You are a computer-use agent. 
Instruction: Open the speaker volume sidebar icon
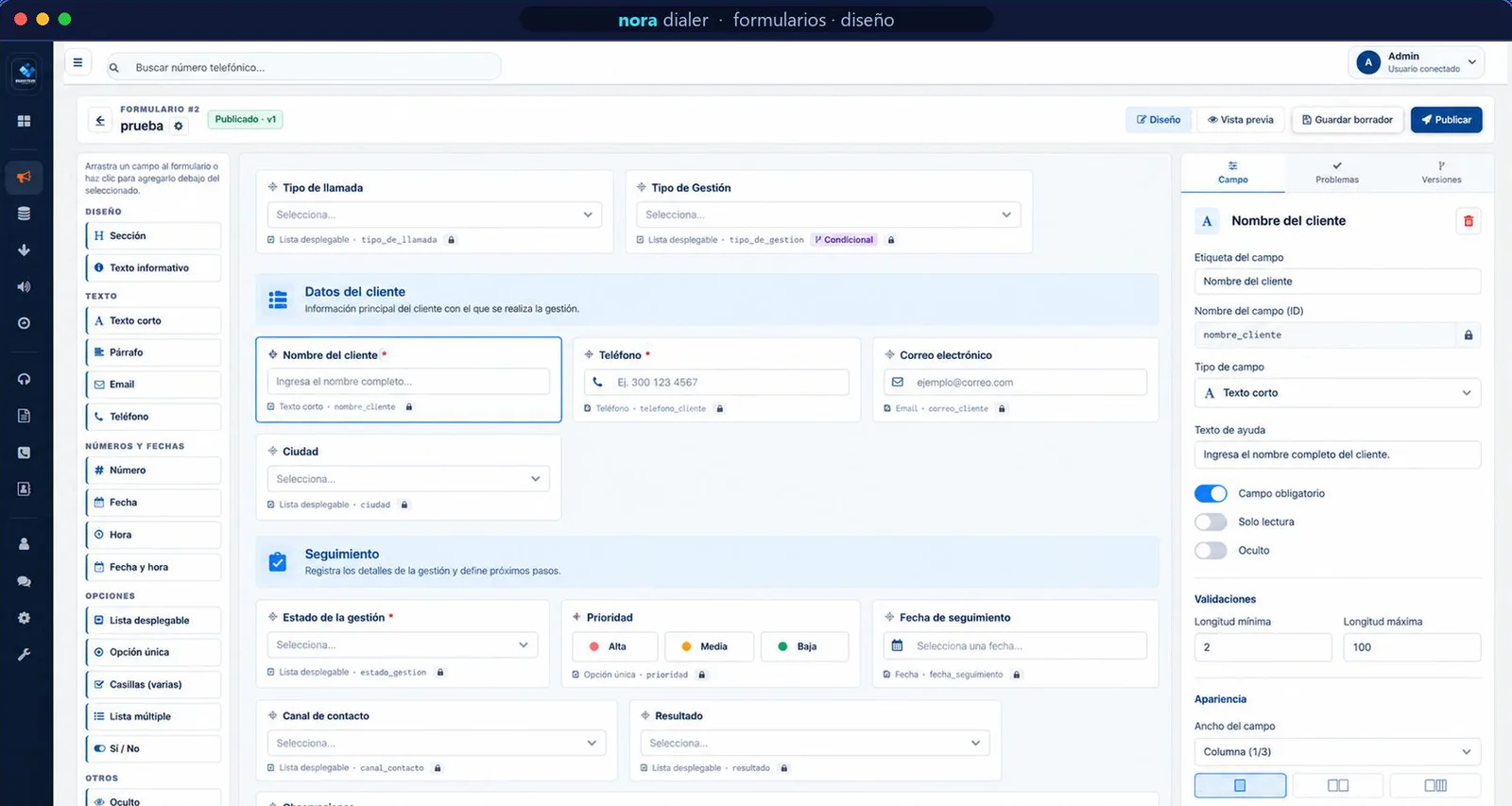pyautogui.click(x=25, y=286)
